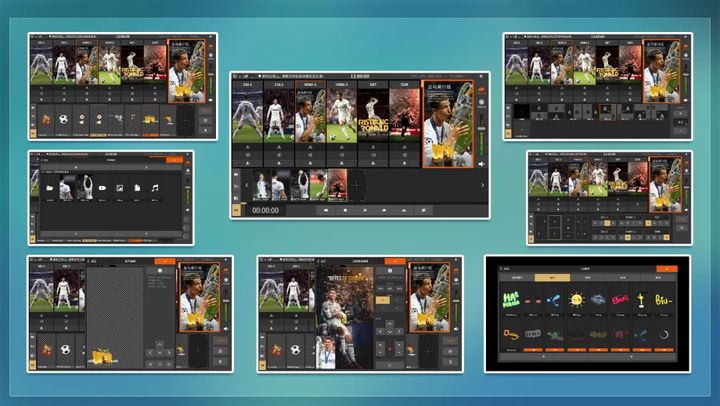Add new clip using the plus placeholder

[357, 185]
